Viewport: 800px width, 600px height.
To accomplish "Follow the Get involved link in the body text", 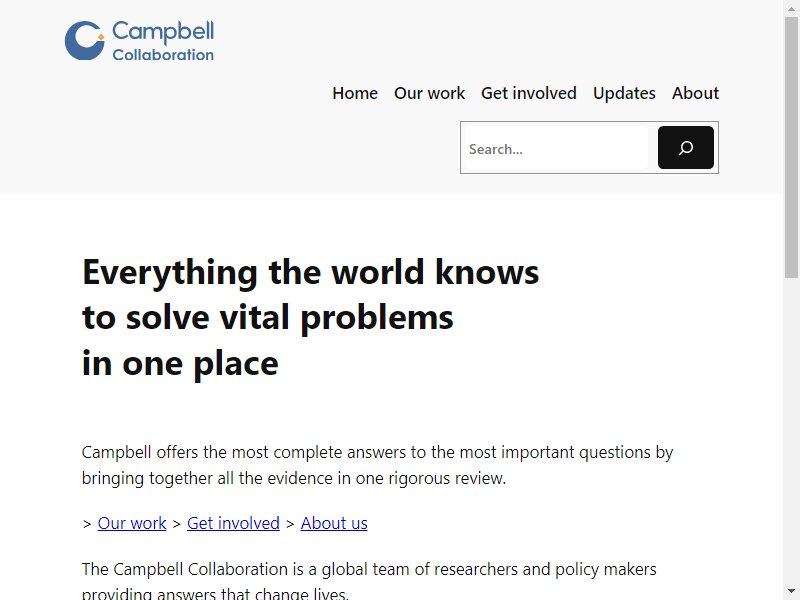I will pyautogui.click(x=233, y=523).
